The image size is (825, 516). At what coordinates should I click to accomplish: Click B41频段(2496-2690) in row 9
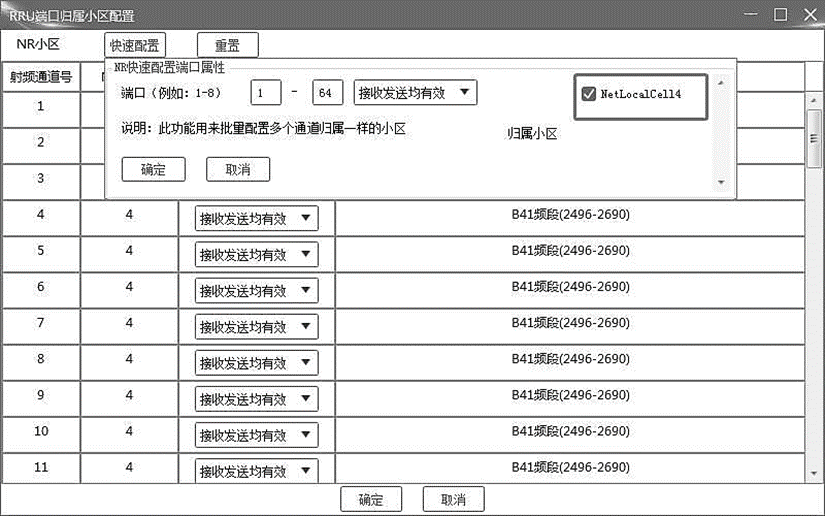[571, 395]
